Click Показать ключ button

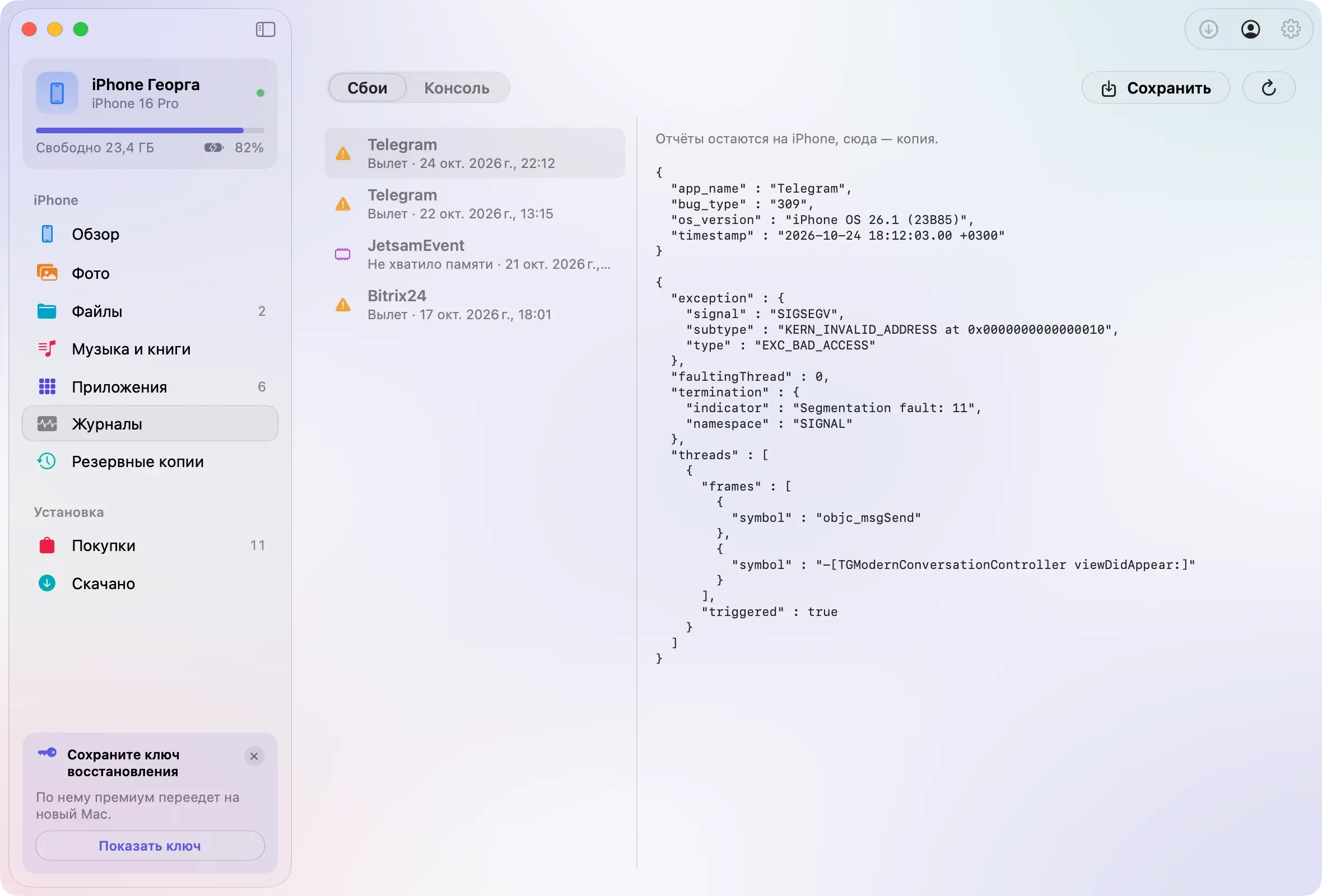pyautogui.click(x=150, y=846)
